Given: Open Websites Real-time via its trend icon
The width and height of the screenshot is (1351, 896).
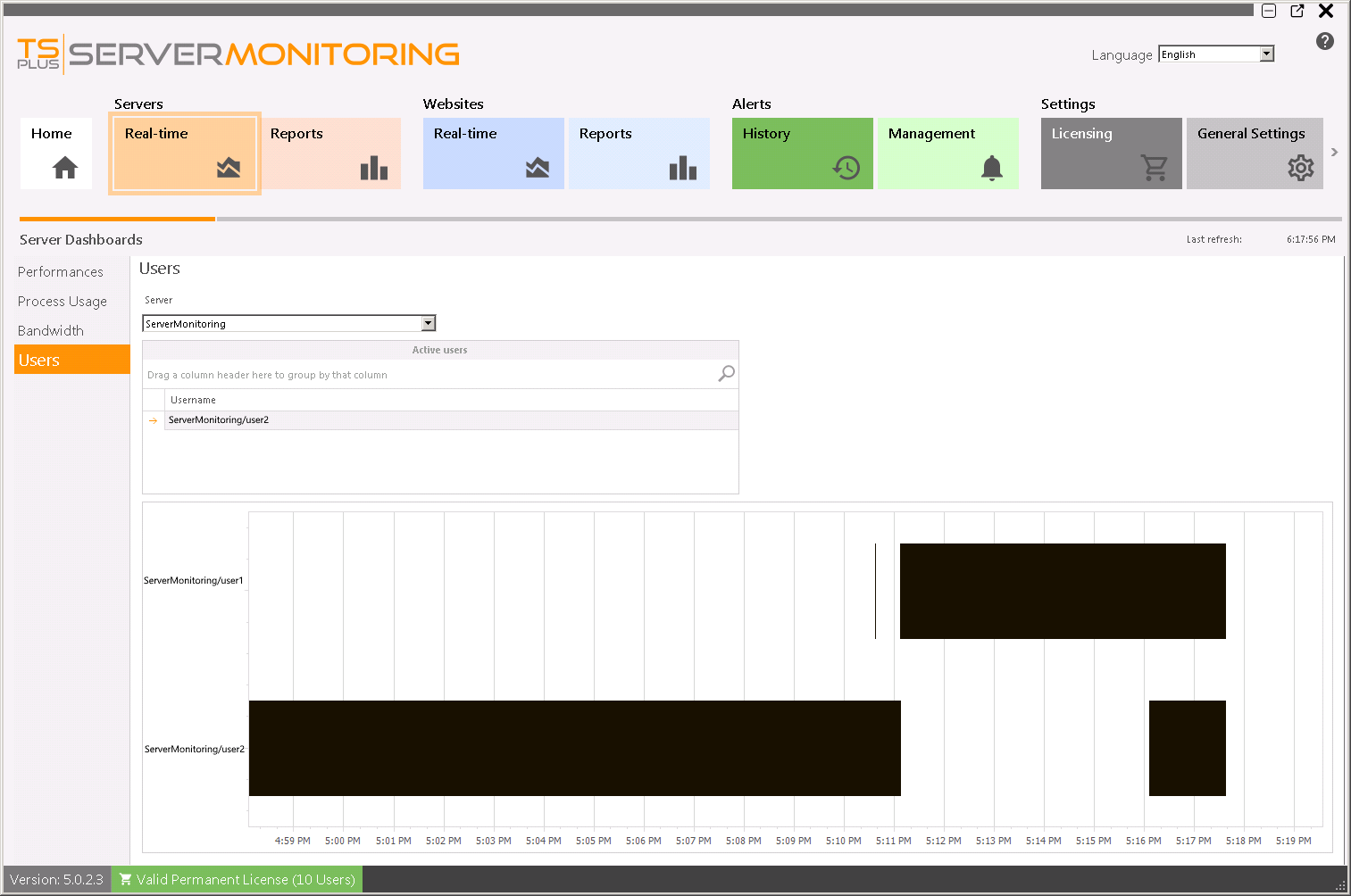Looking at the screenshot, I should pyautogui.click(x=538, y=166).
